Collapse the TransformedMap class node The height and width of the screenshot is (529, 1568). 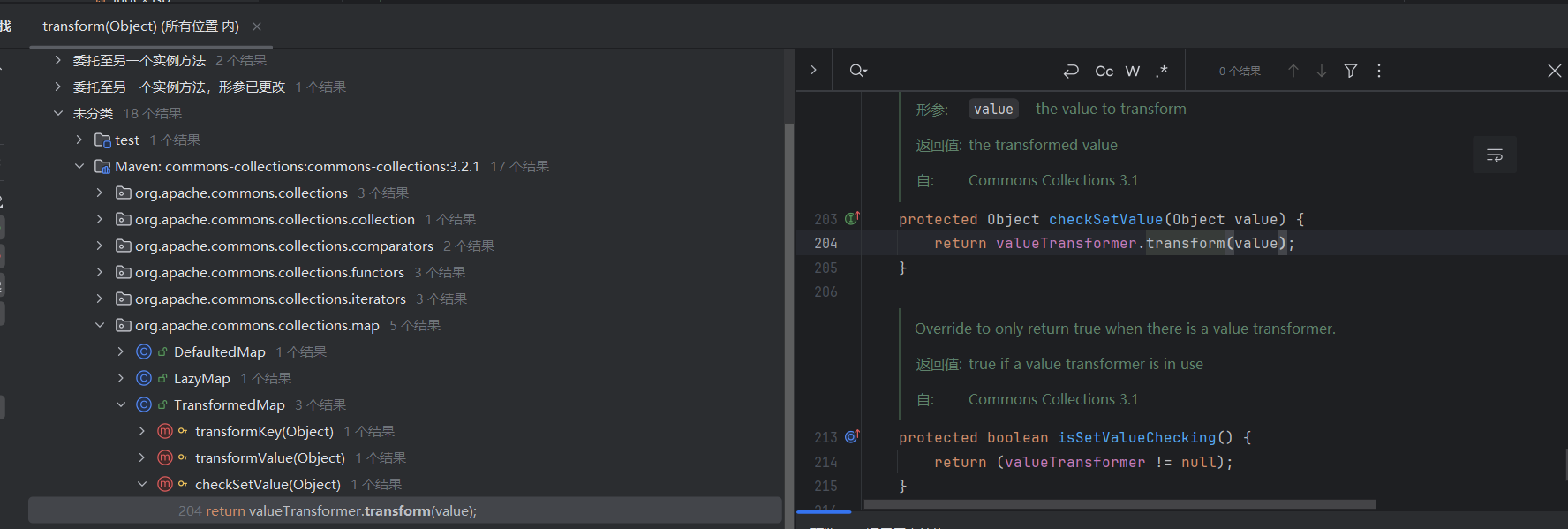[121, 404]
